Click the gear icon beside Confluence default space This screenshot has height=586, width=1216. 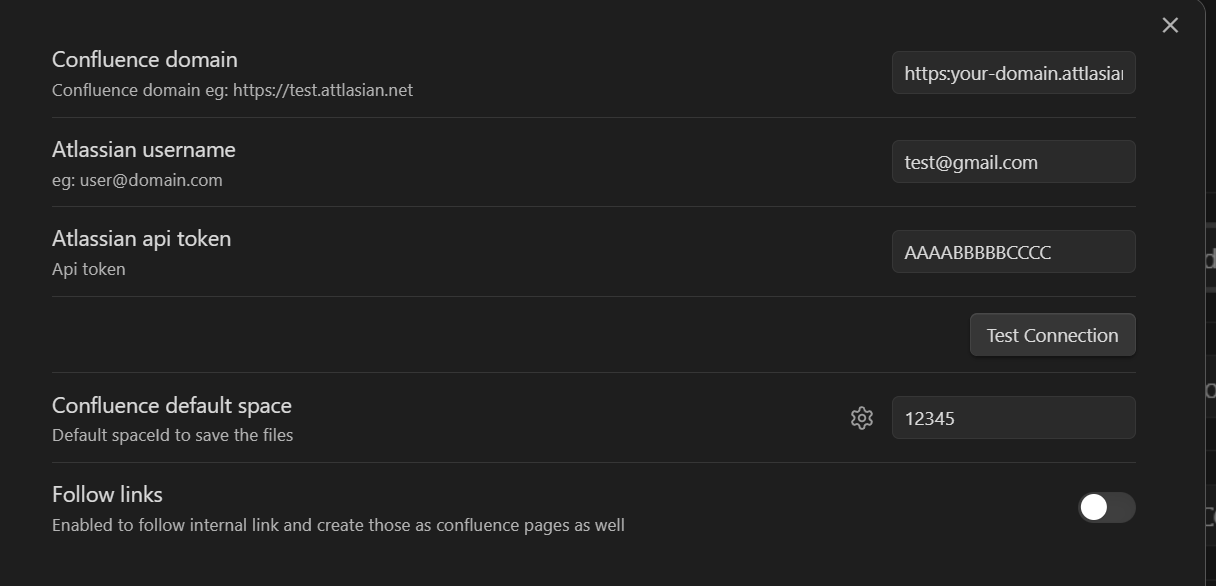861,418
